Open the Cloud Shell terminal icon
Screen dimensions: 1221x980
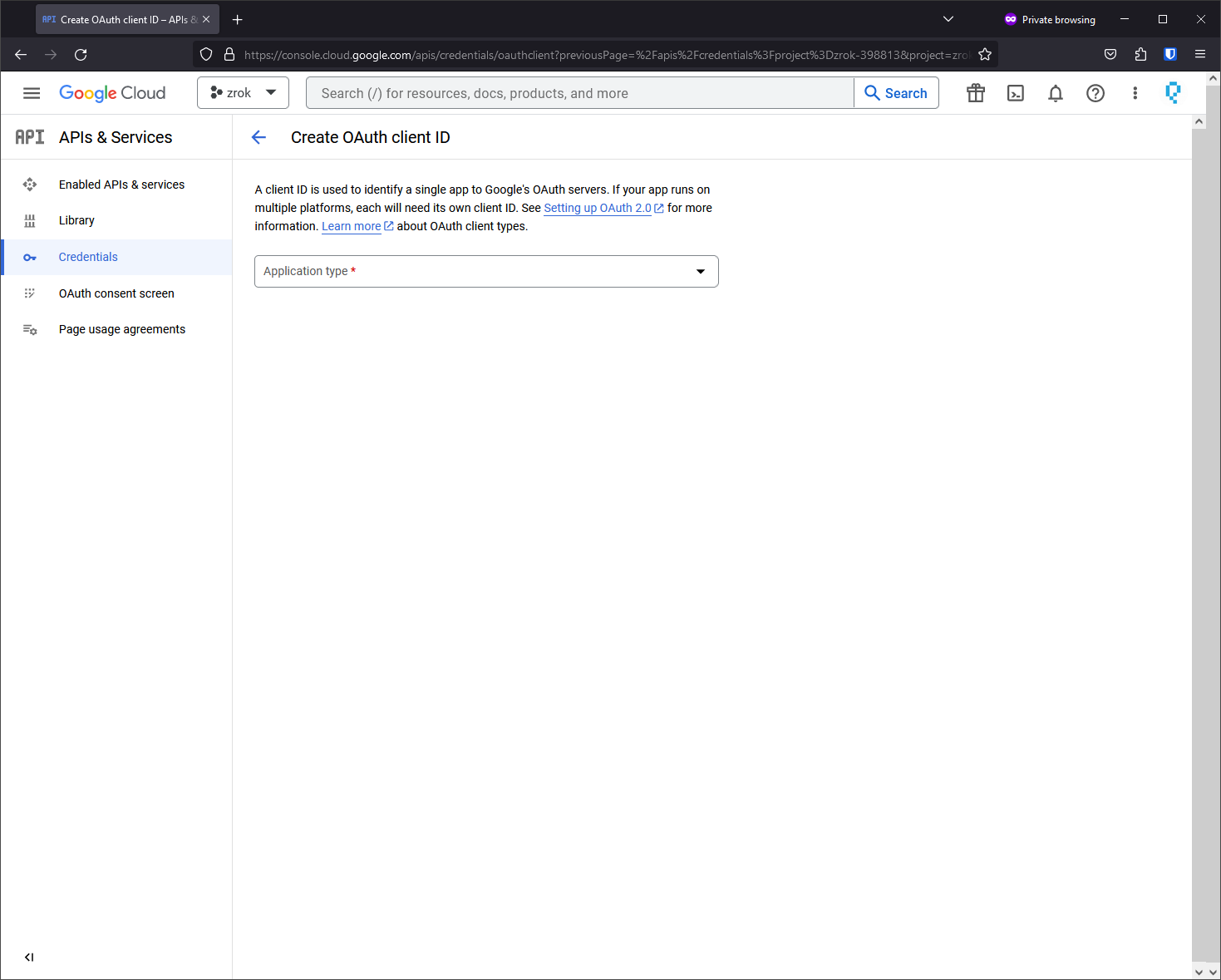1015,93
